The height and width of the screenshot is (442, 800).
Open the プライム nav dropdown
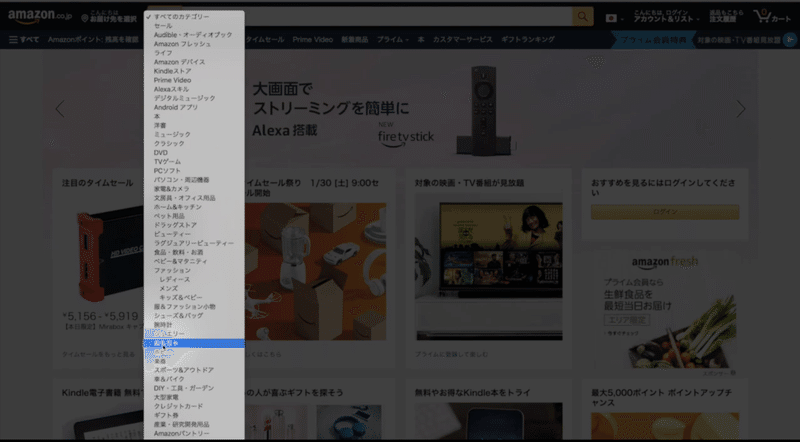pos(392,39)
